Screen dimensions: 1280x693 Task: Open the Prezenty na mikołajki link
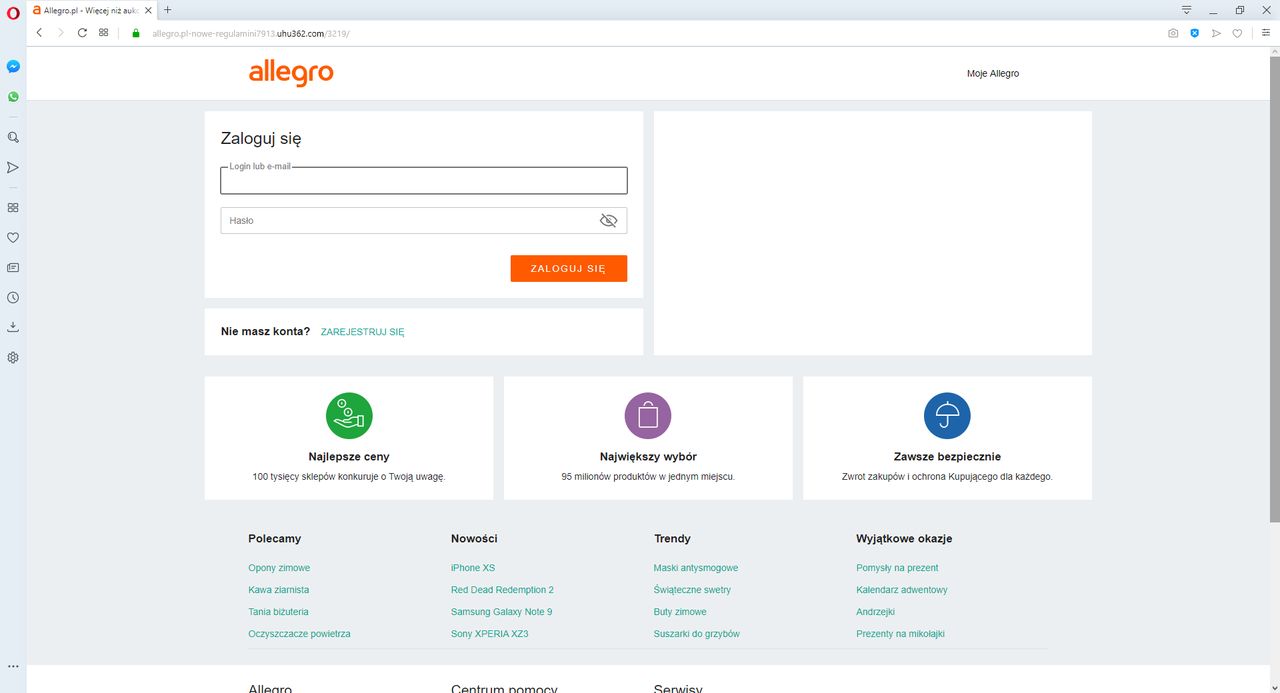coord(900,634)
